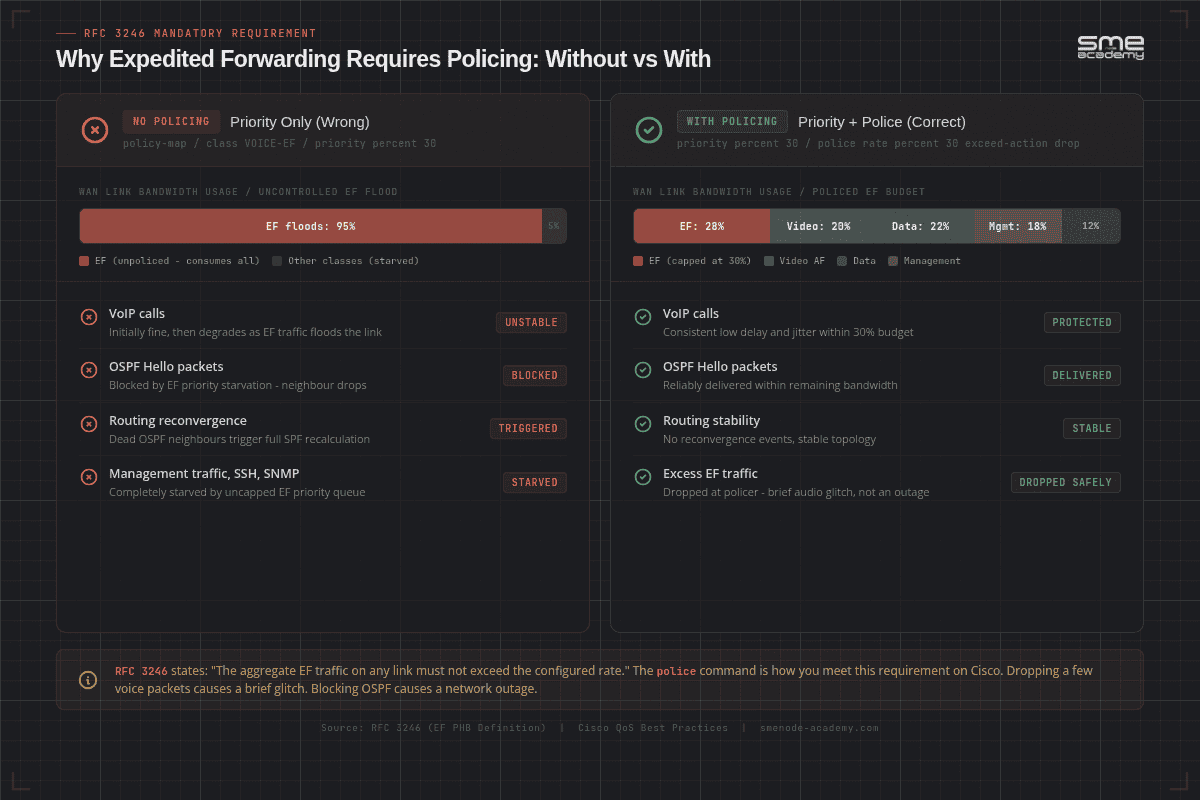Screen dimensions: 1200x800
Task: Click the green check icon next to Excess EF traffic
Action: click(x=643, y=477)
